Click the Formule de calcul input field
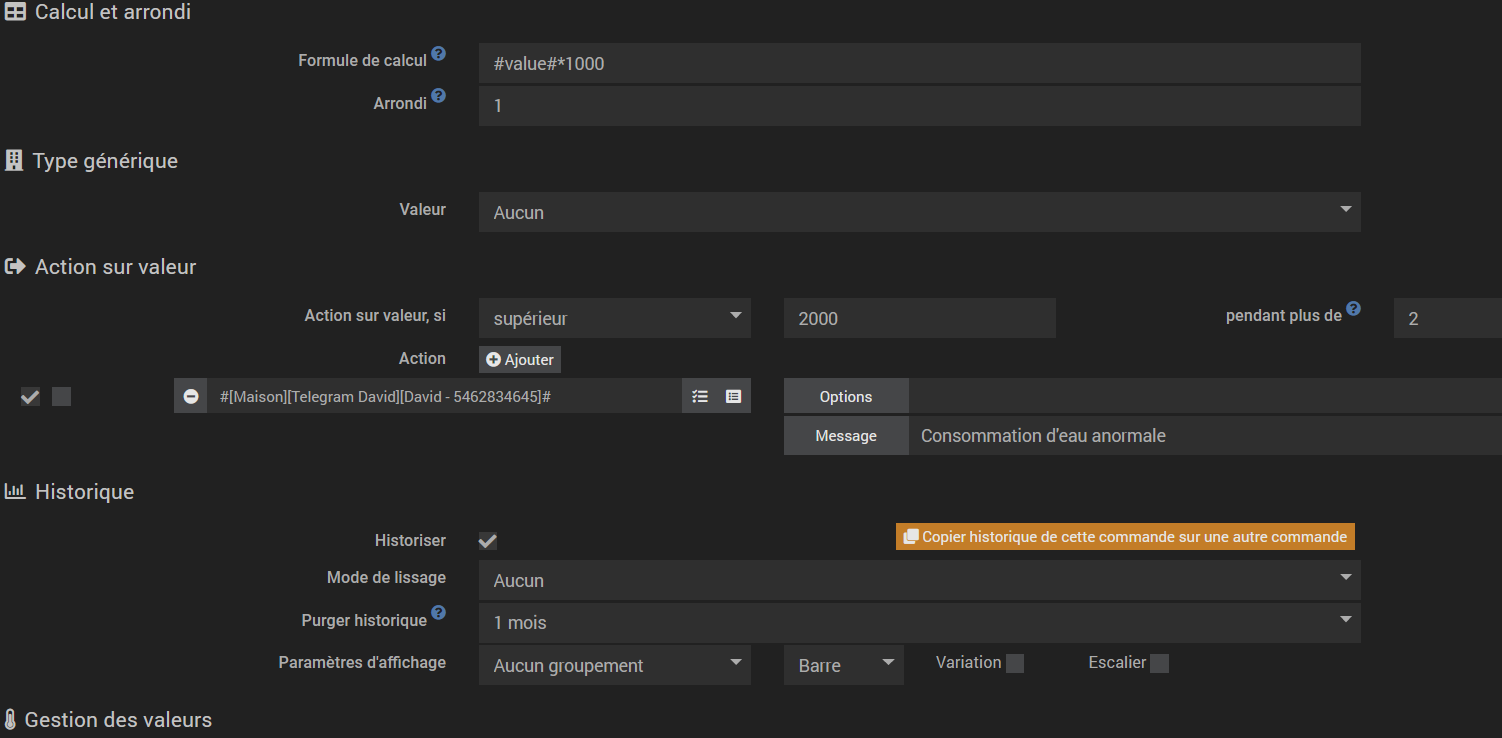 click(919, 64)
